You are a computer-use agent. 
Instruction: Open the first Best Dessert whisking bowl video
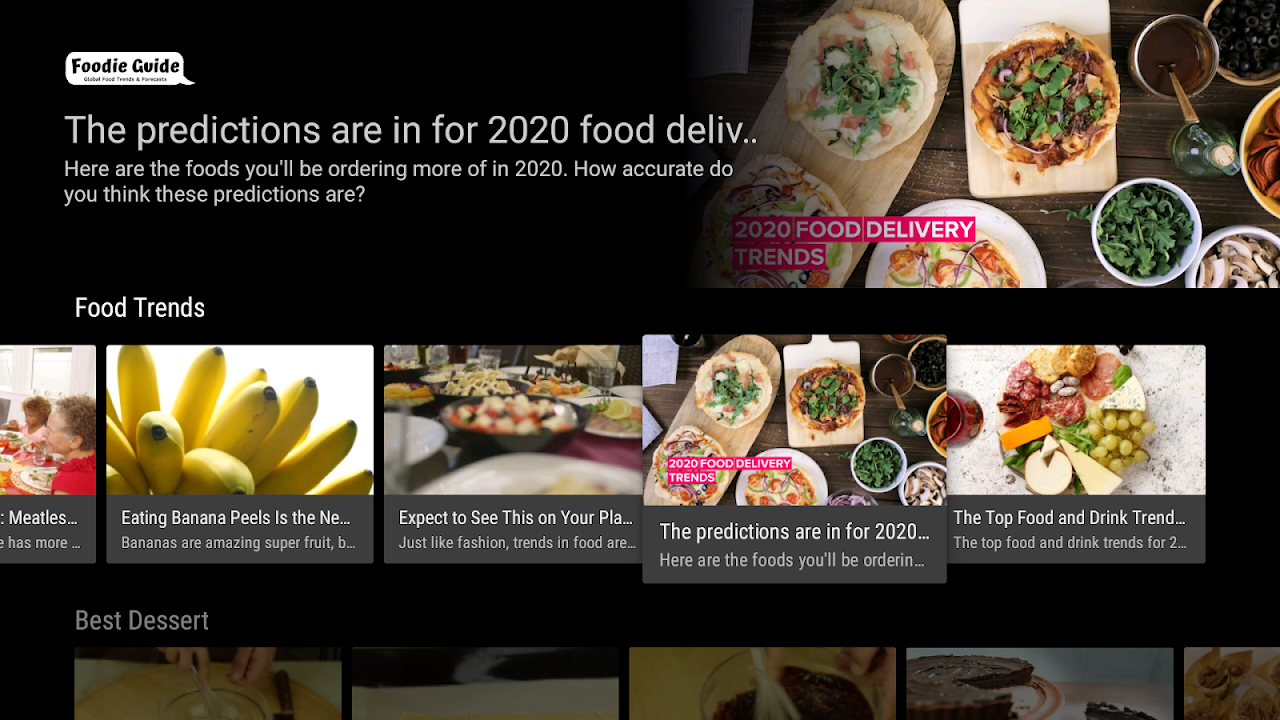pyautogui.click(x=208, y=684)
